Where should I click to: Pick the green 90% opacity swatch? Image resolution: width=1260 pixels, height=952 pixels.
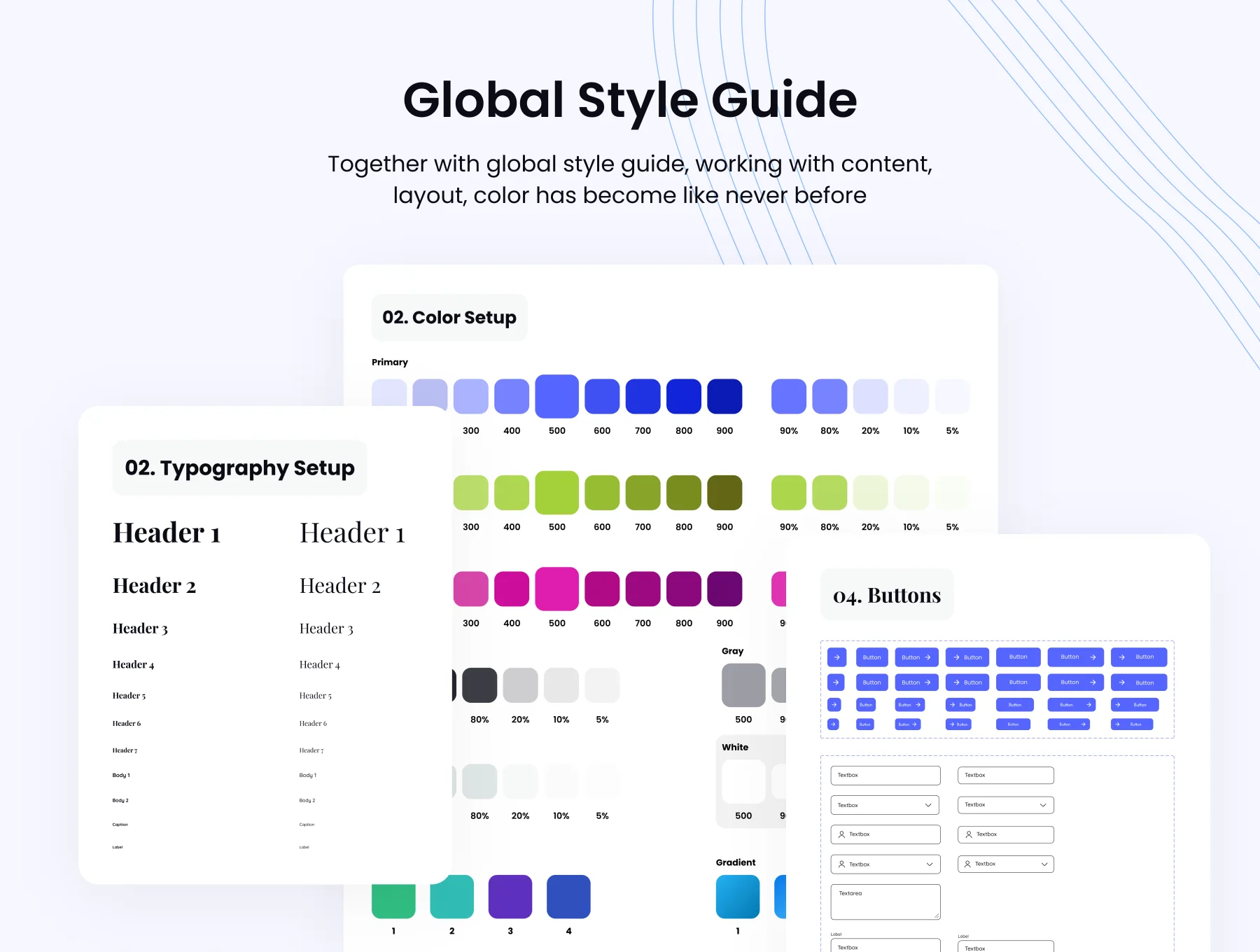(x=789, y=493)
